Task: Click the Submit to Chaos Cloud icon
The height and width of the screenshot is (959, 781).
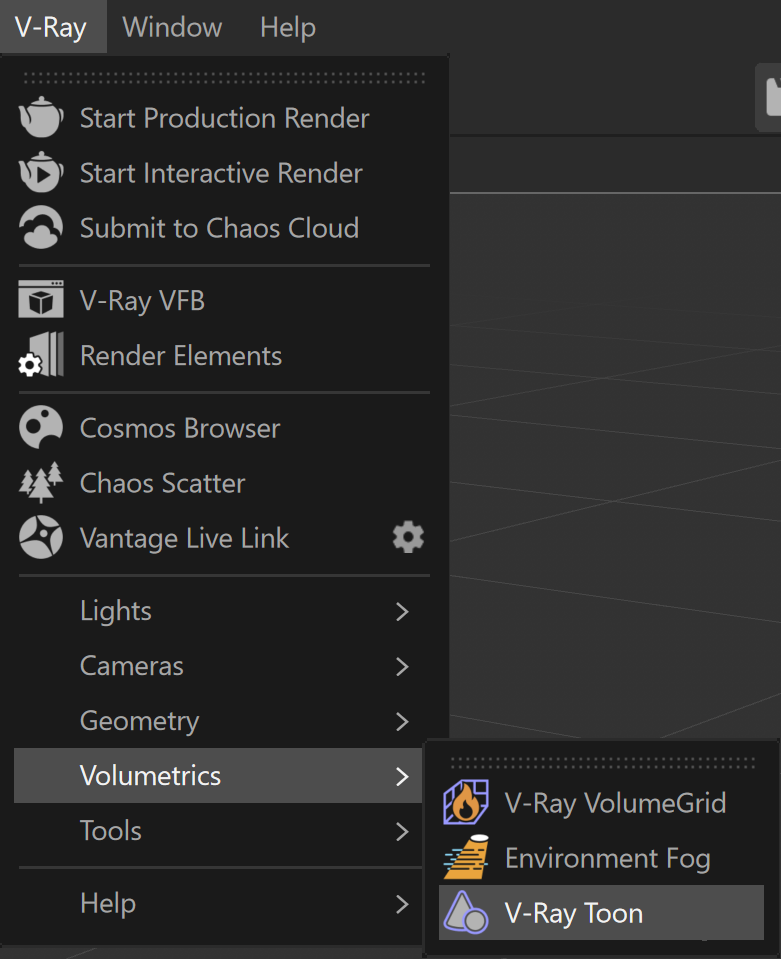Action: [41, 227]
